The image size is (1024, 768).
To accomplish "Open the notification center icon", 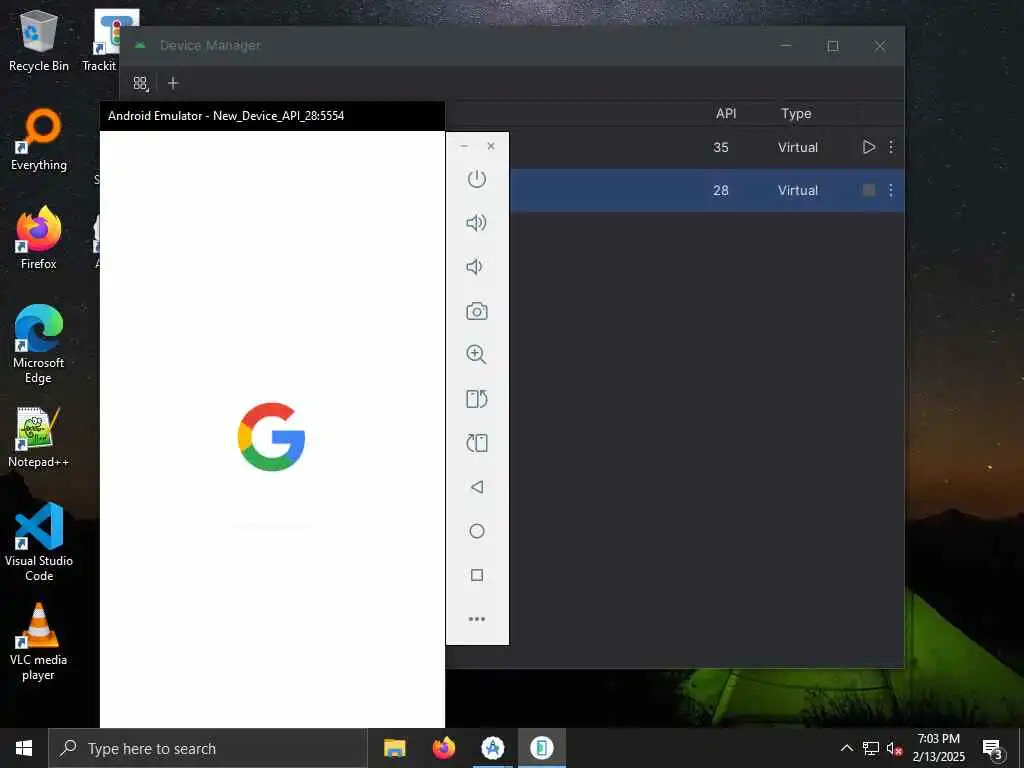I will click(x=993, y=748).
